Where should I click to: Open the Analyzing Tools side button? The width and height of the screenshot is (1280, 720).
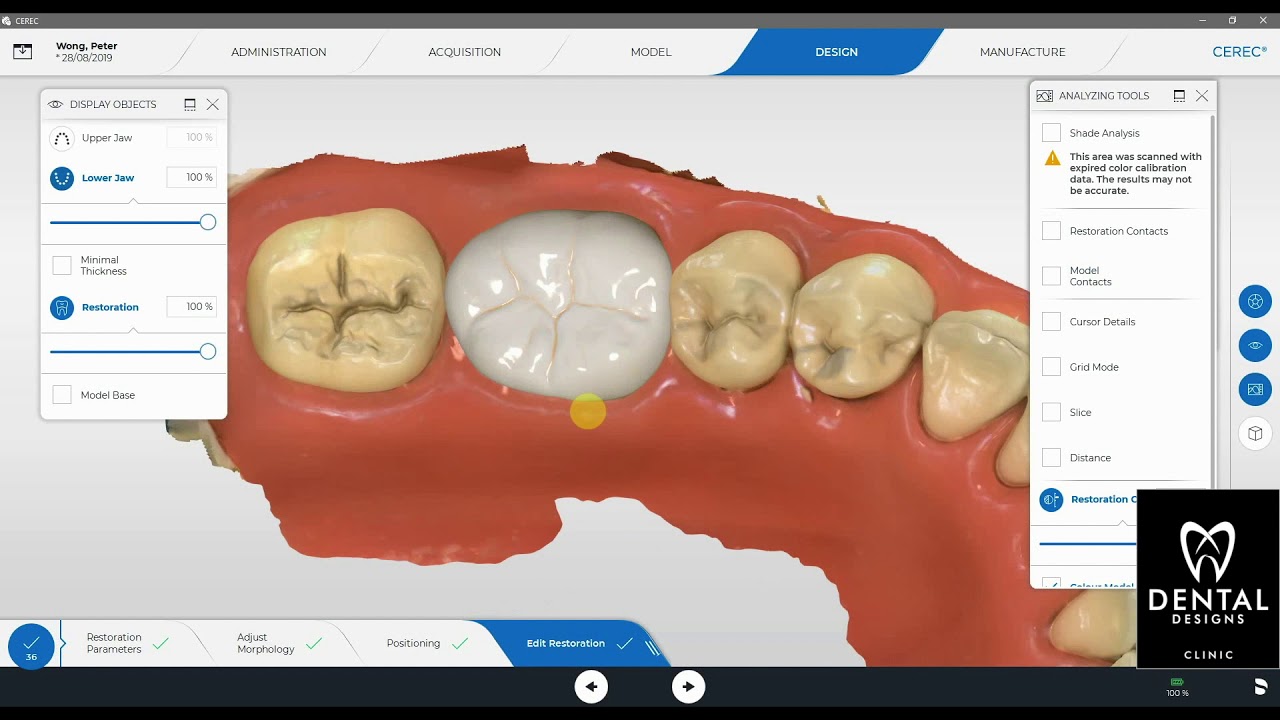tap(1255, 389)
